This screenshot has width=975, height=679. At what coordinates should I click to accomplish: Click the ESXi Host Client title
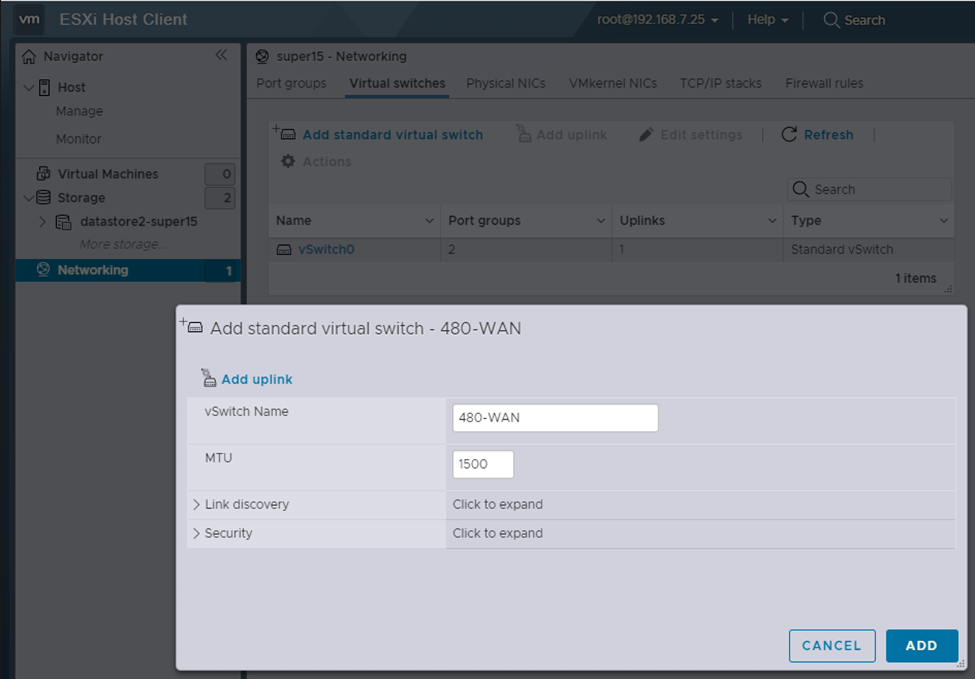point(123,19)
